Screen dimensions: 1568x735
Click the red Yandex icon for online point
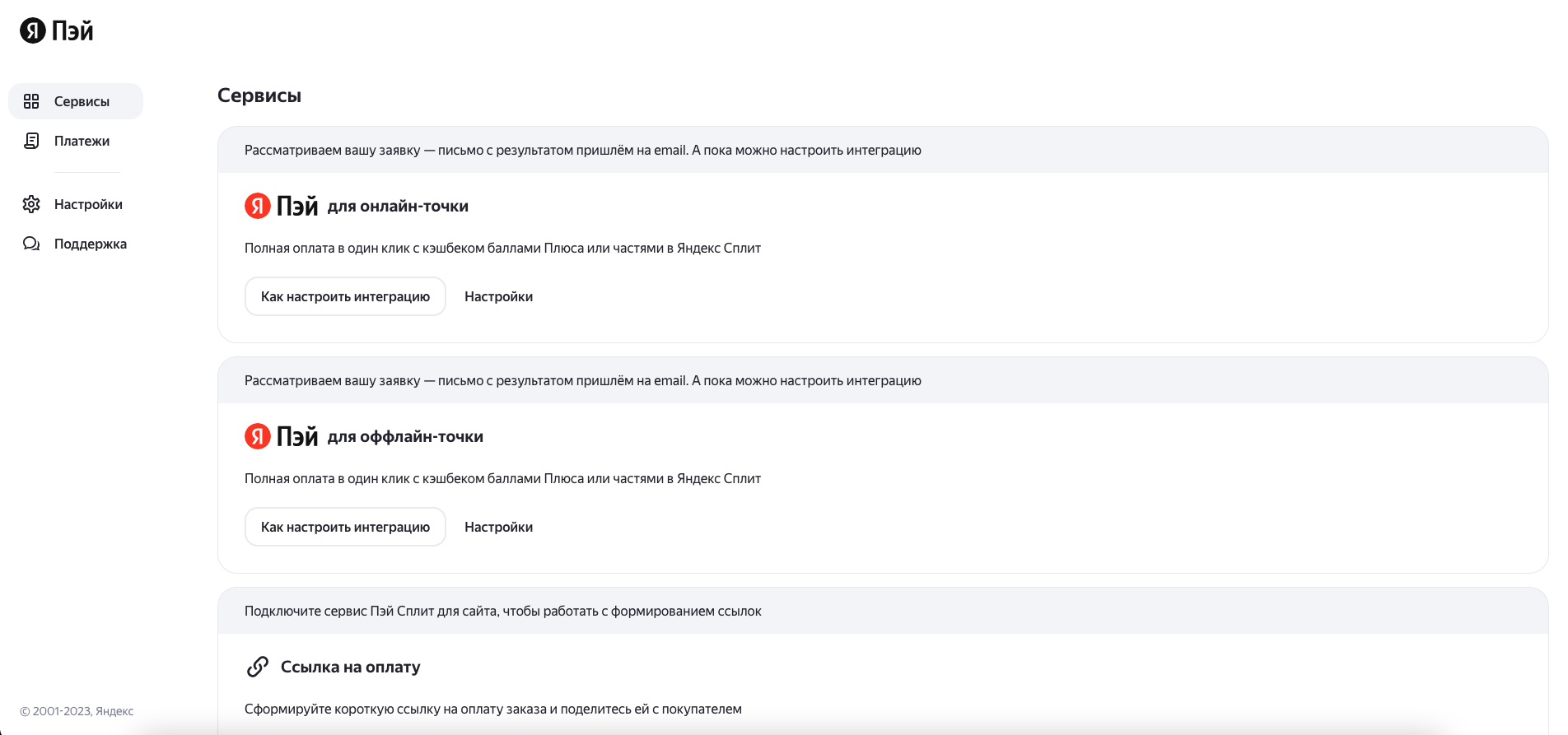pyautogui.click(x=258, y=206)
